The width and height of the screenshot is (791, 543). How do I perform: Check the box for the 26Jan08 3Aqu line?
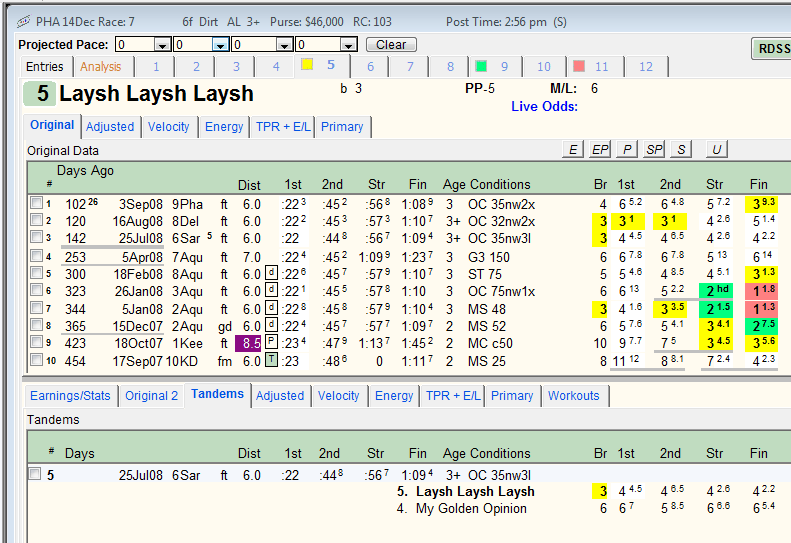tap(36, 290)
